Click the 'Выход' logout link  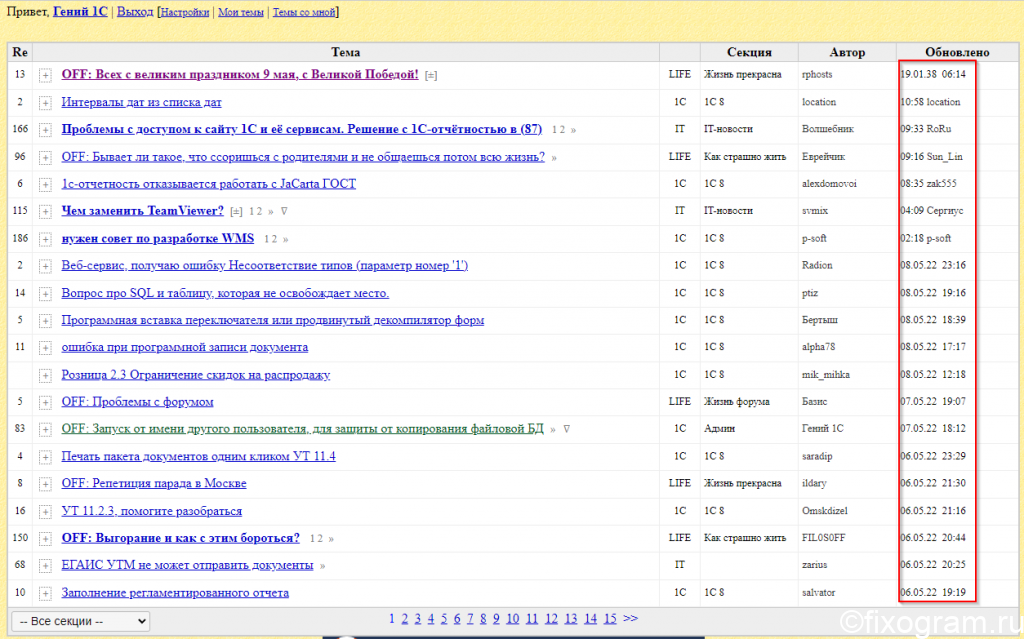135,12
